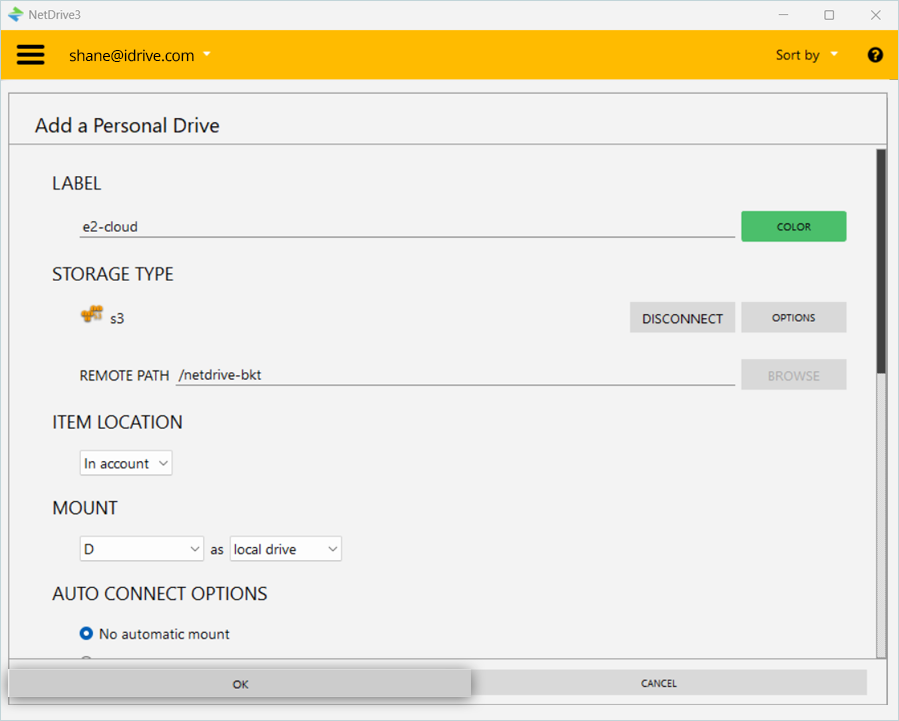The height and width of the screenshot is (721, 899).
Task: Click the help question mark icon
Action: 875,55
